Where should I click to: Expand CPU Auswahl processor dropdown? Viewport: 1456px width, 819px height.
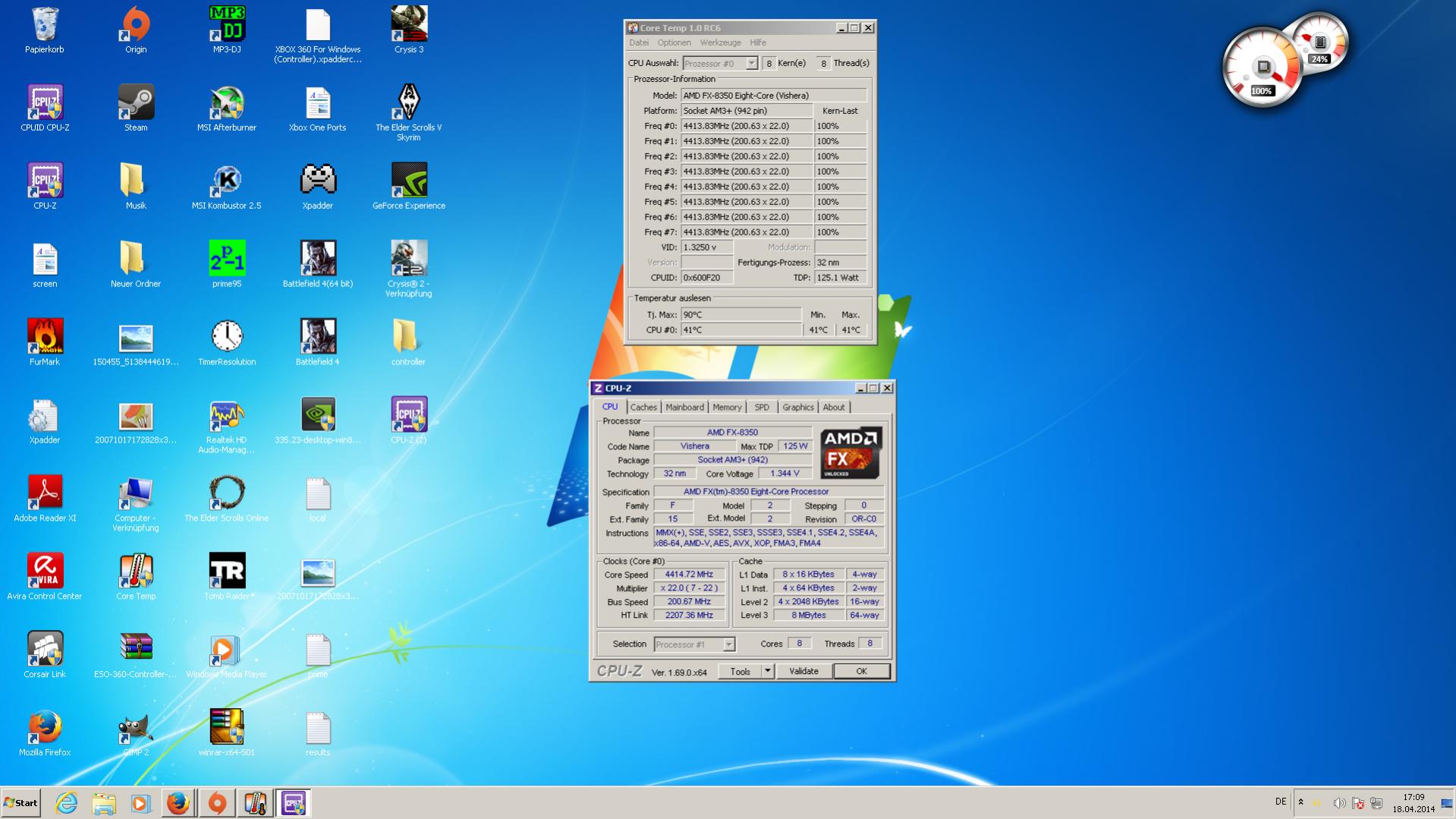751,64
